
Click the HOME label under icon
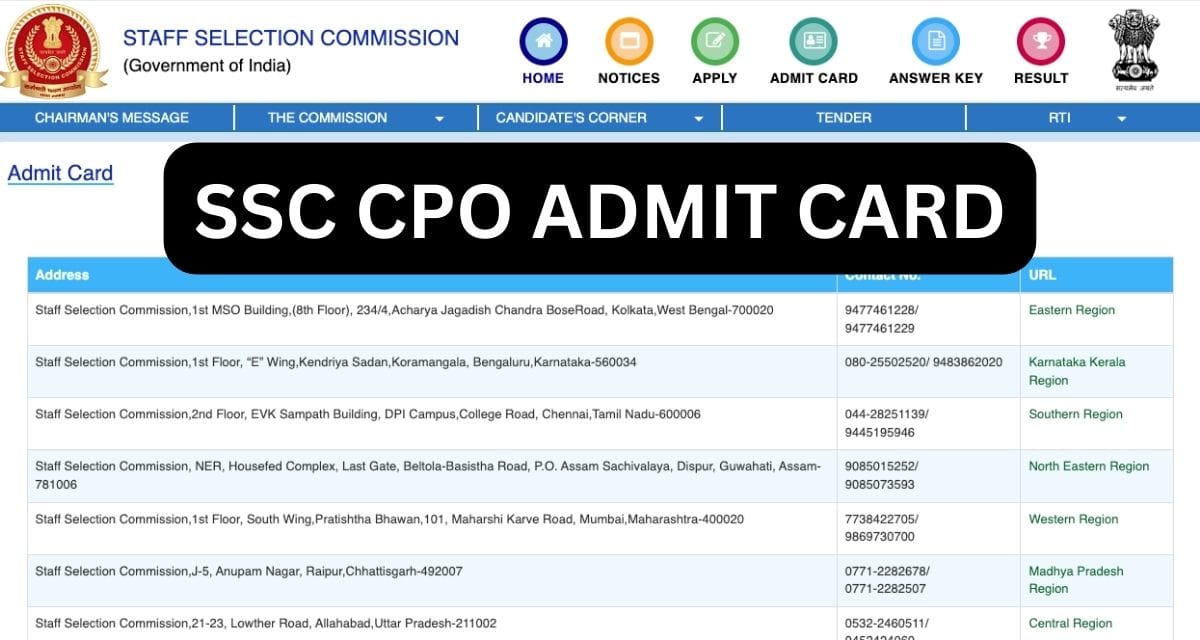[543, 78]
